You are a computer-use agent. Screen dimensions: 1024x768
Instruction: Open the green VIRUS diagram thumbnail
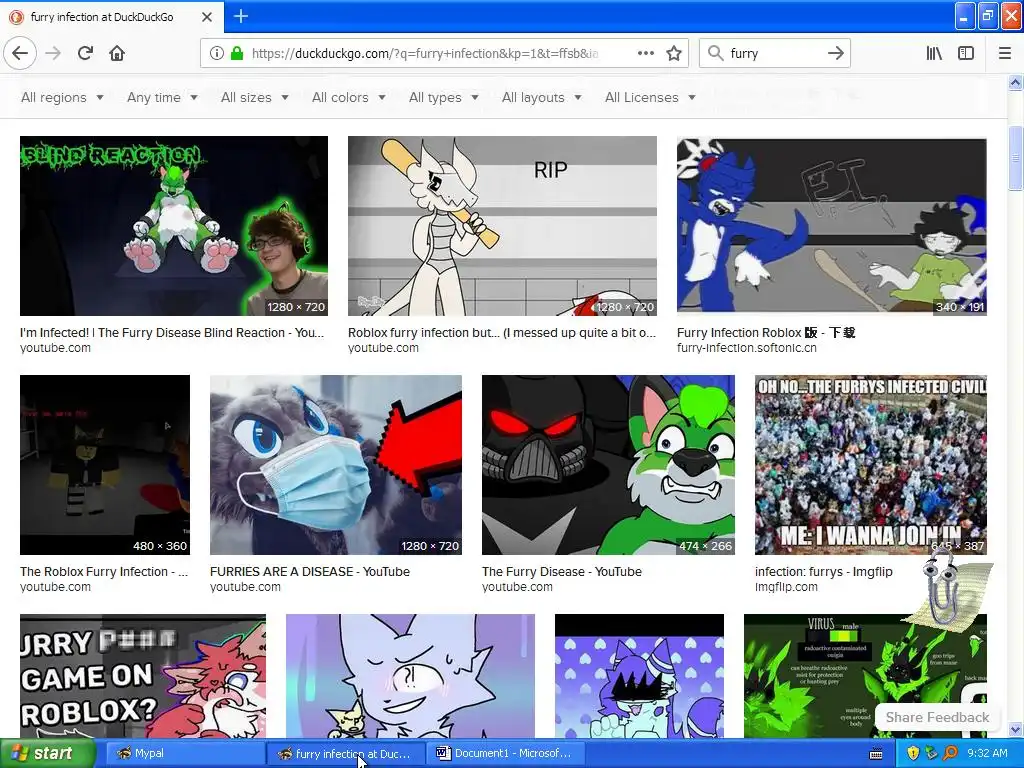pos(865,676)
